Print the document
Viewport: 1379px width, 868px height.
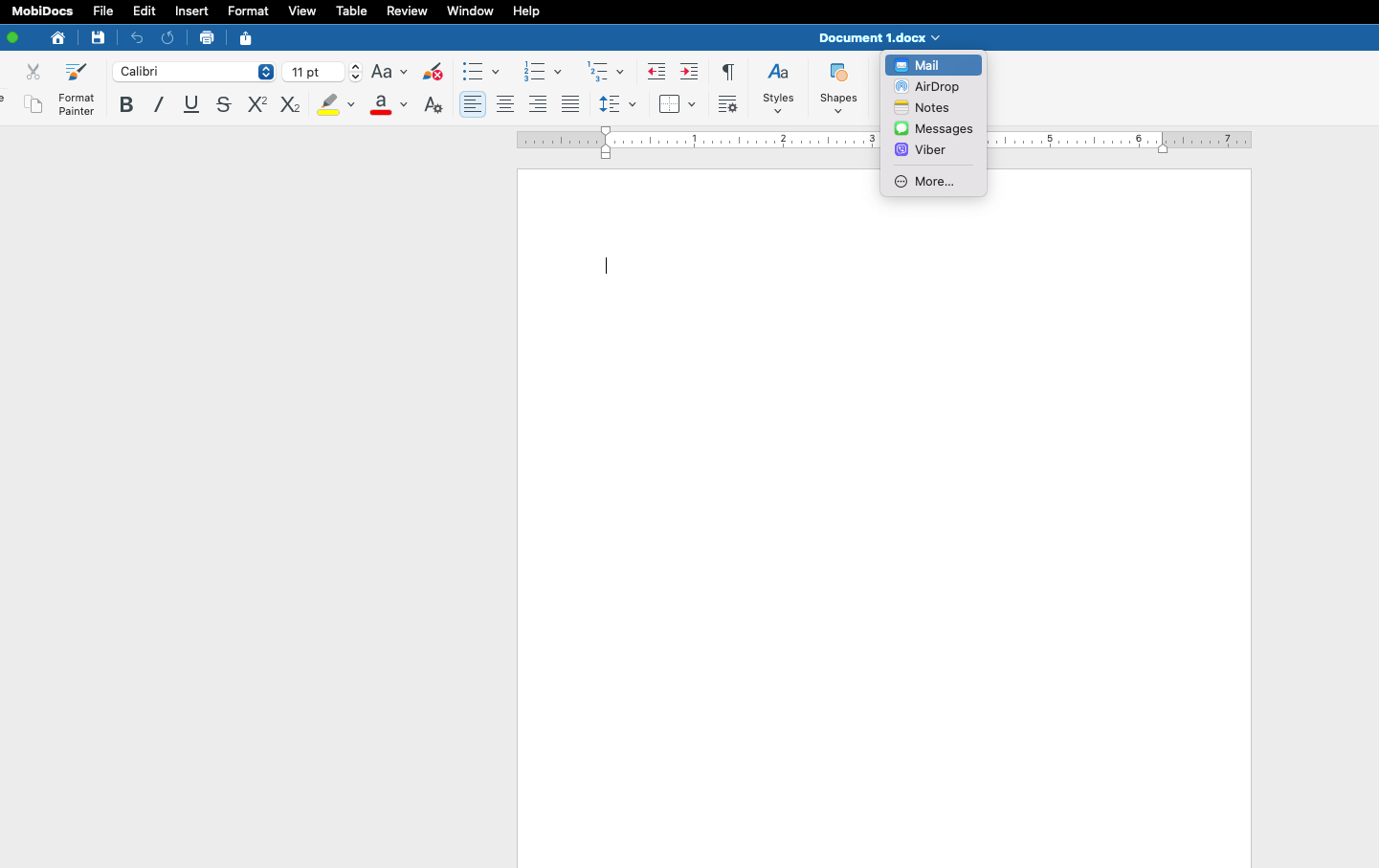click(207, 37)
